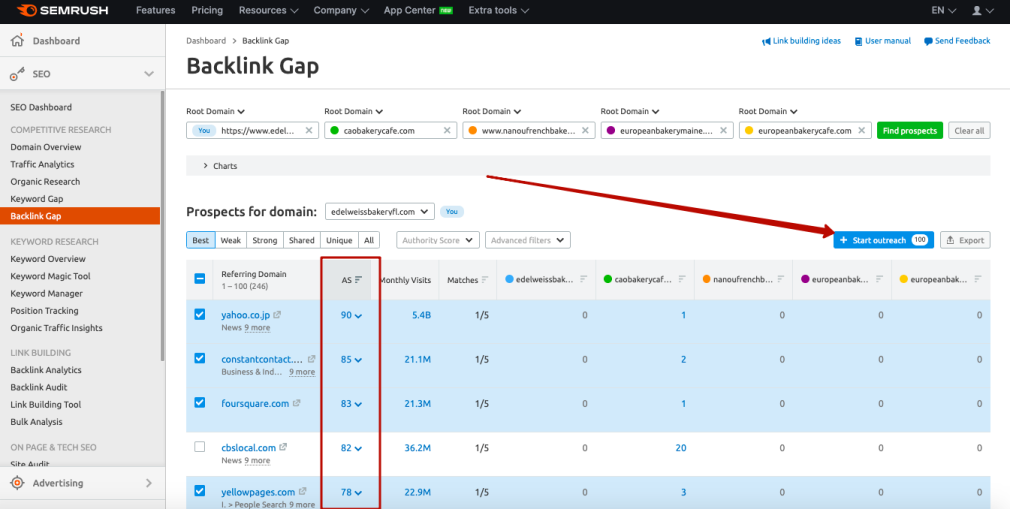1010x509 pixels.
Task: Open external link icon next to foursquare.com
Action: [297, 404]
